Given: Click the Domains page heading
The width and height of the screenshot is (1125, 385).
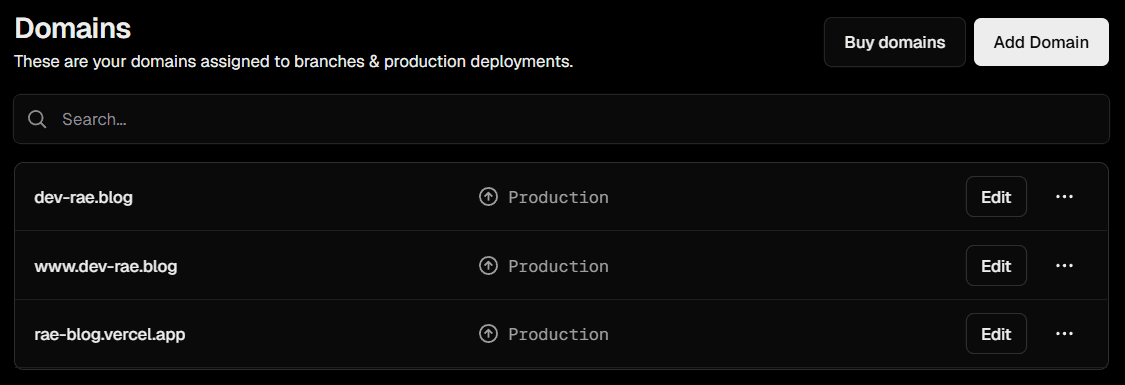Looking at the screenshot, I should point(72,29).
